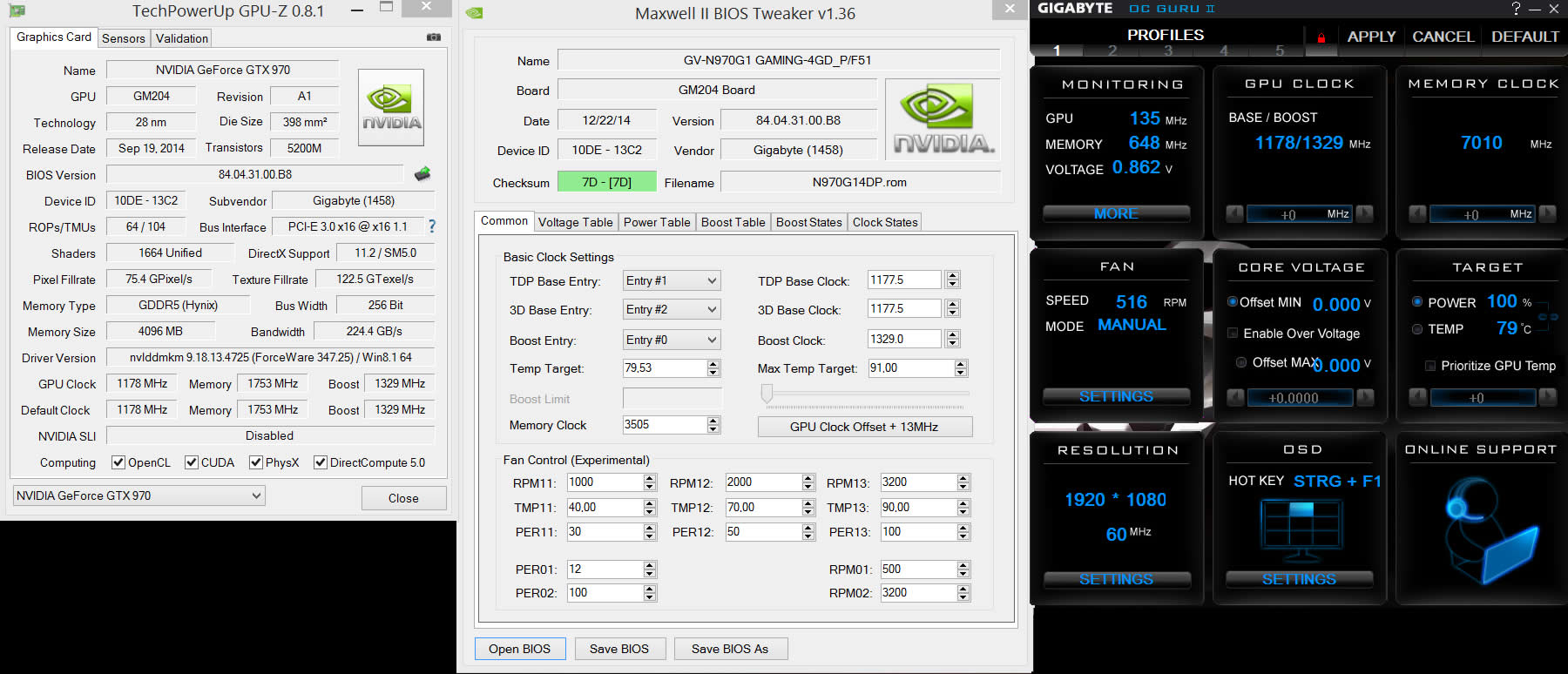Decrease memory clock offset with left arrow

point(1417,214)
